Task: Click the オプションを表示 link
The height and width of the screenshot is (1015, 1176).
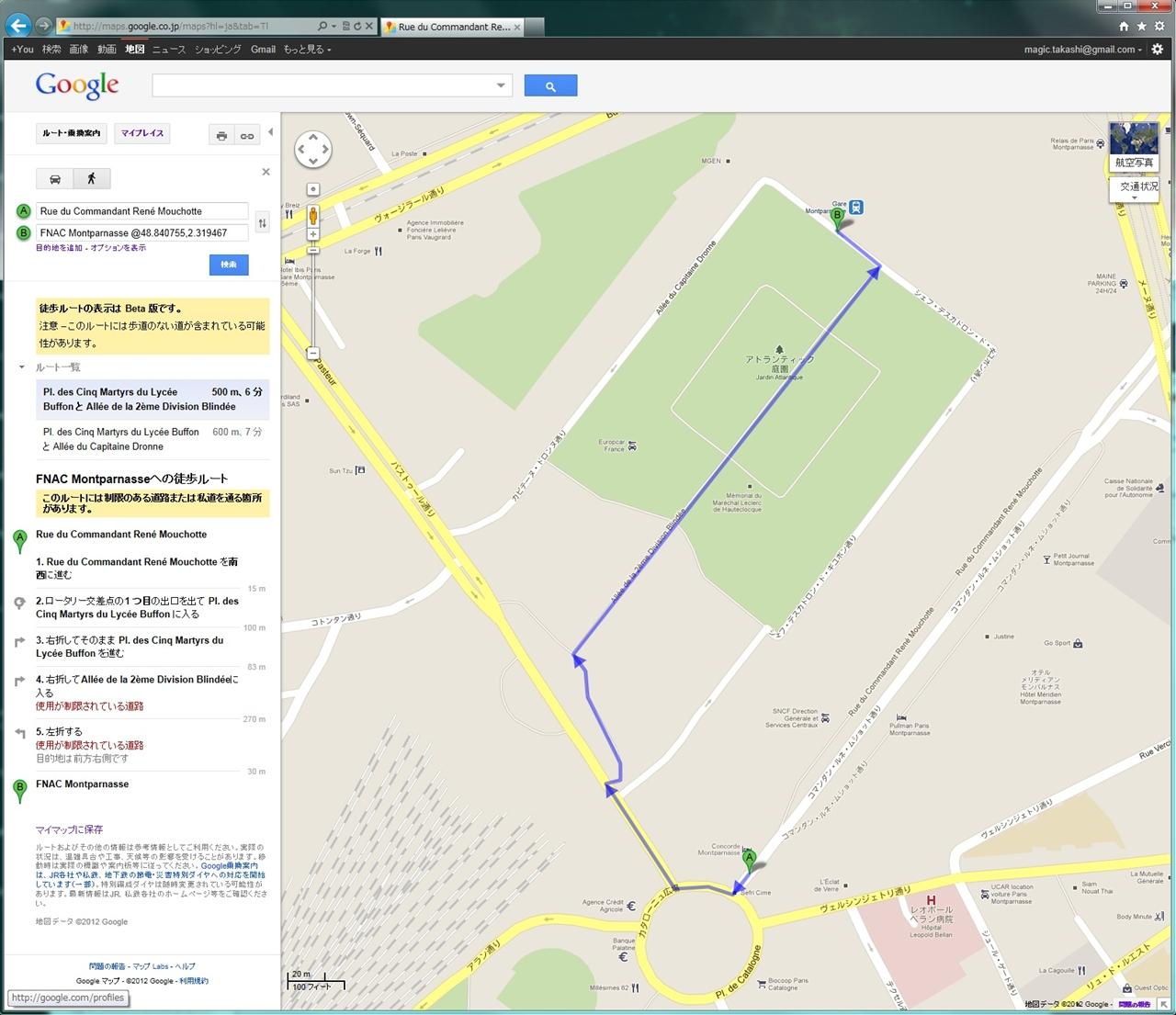Action: 117,248
